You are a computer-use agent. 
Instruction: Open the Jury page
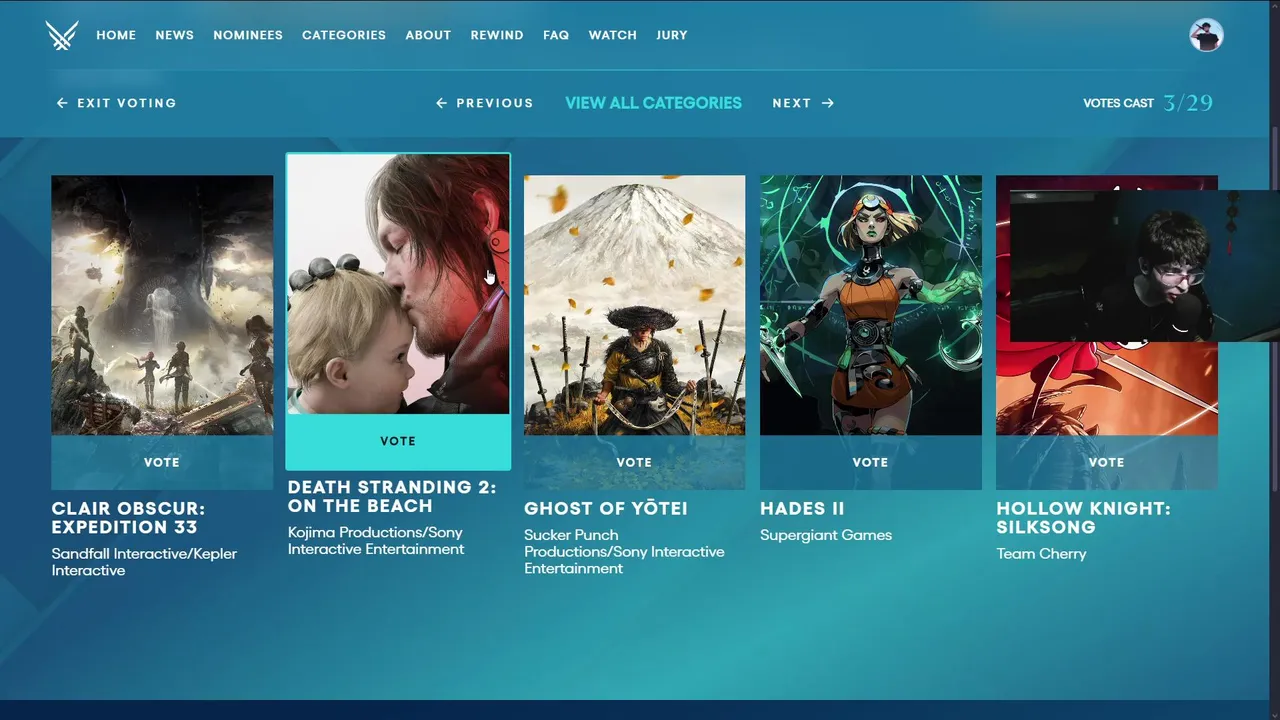672,35
